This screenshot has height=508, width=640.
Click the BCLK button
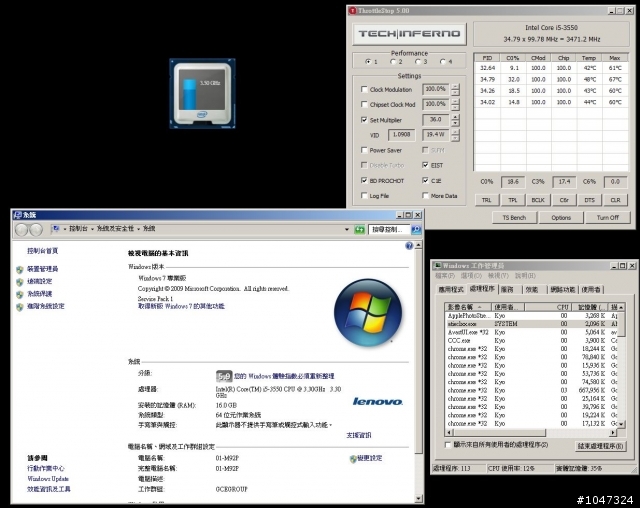pyautogui.click(x=538, y=200)
